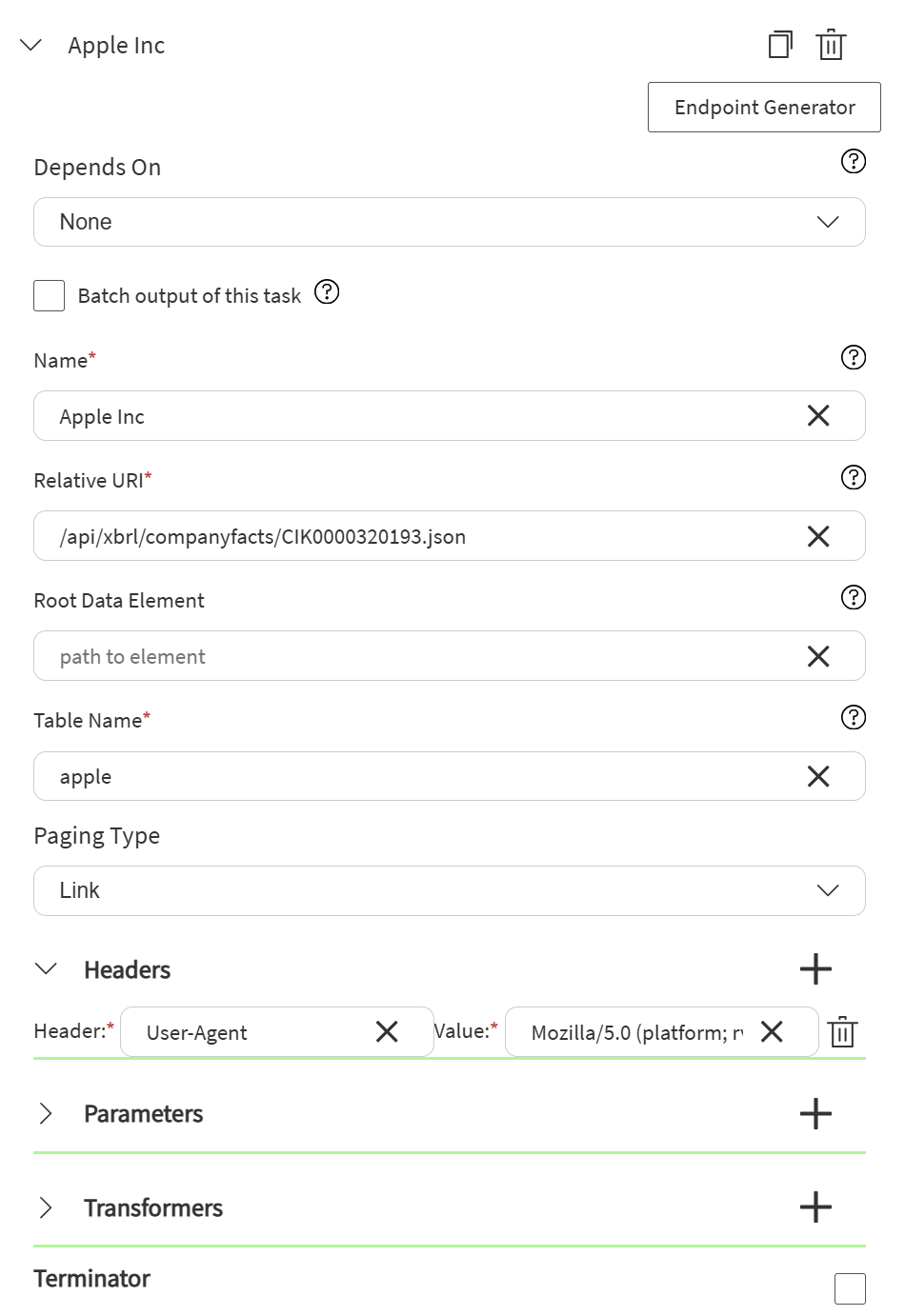Delete the Apple Inc task via trash icon

pos(831,45)
